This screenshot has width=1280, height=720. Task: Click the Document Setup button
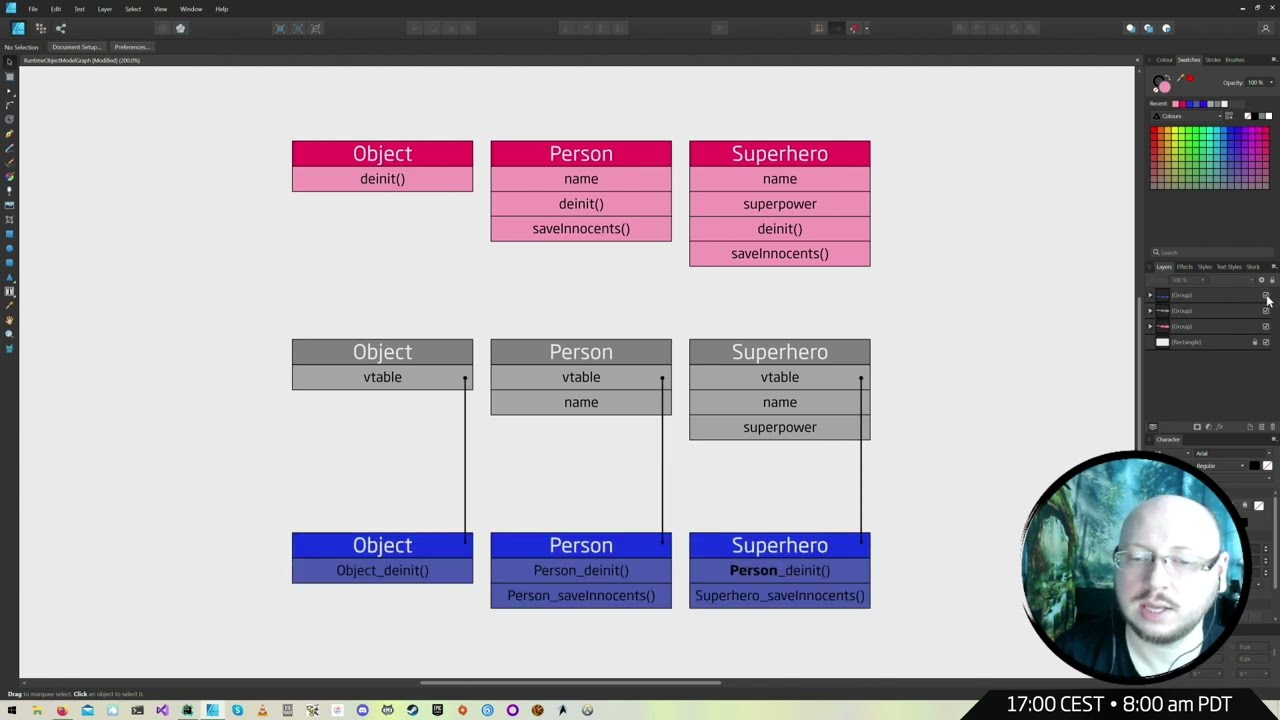point(76,47)
